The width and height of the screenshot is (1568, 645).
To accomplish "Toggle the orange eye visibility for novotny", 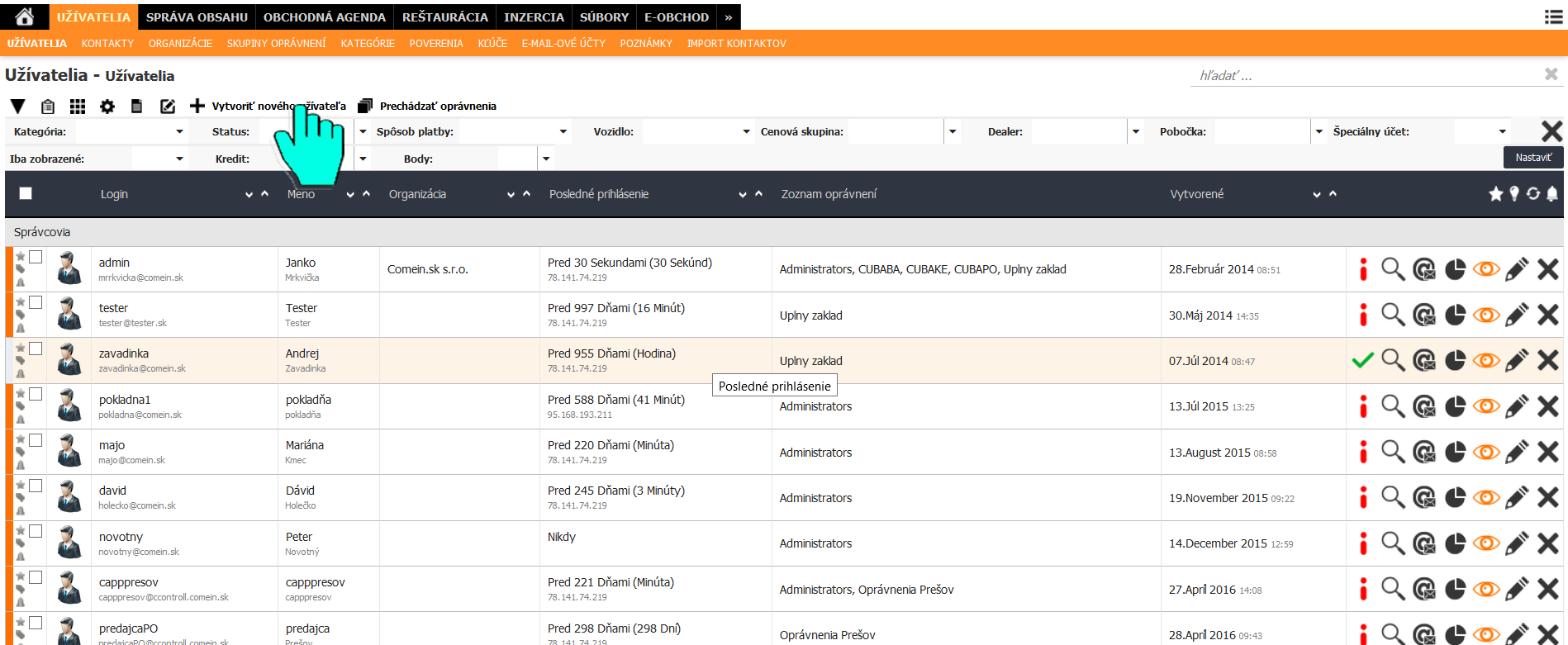I will pyautogui.click(x=1485, y=543).
